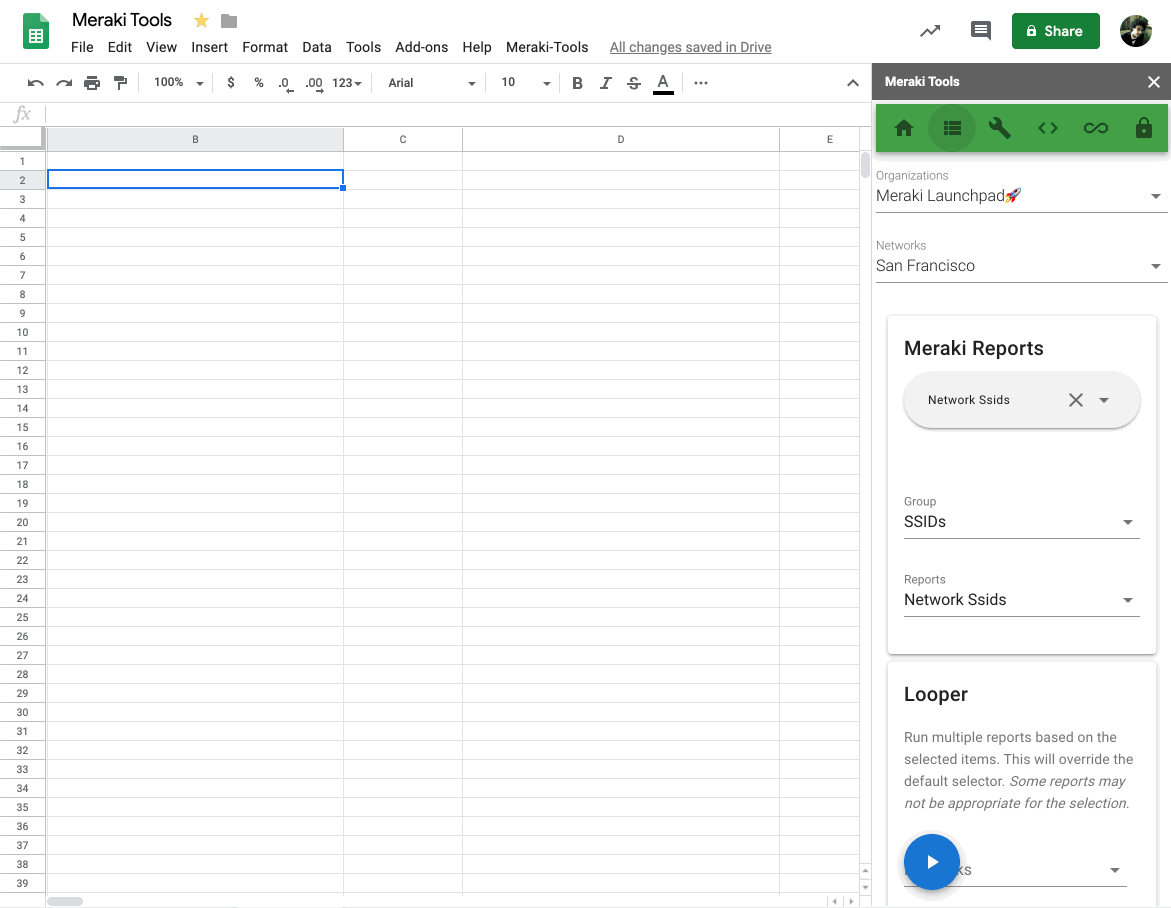Star the Meraki Tools document
The width and height of the screenshot is (1171, 908).
(201, 21)
